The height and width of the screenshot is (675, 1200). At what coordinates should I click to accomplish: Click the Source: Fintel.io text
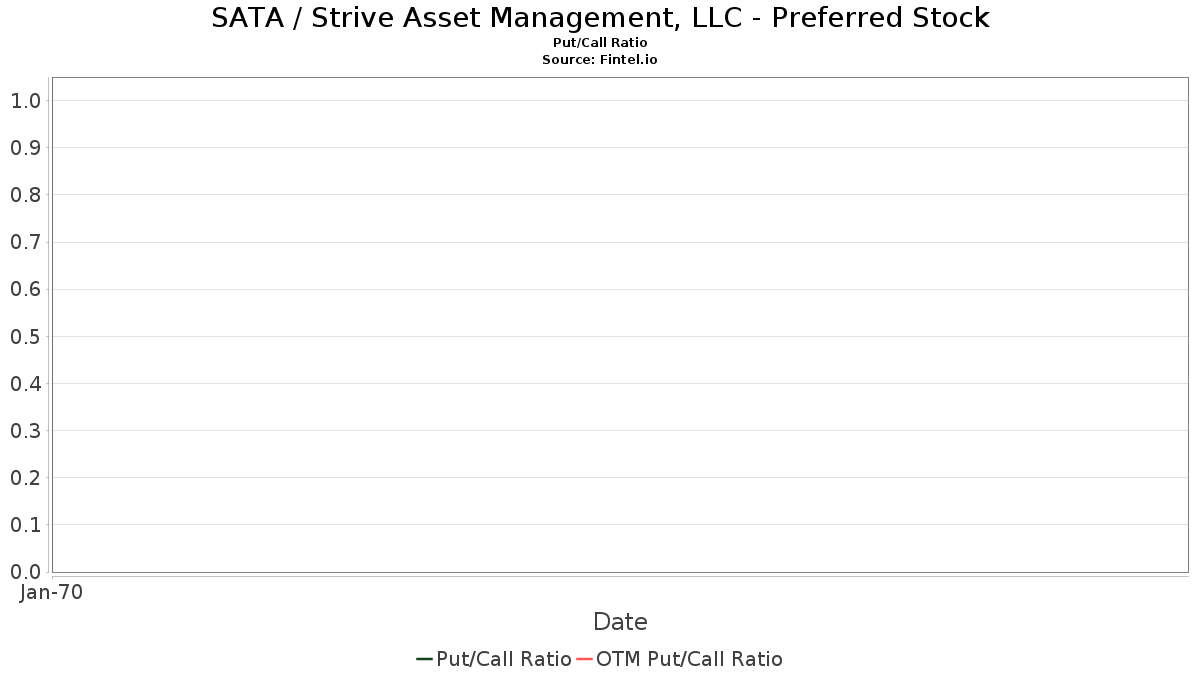click(600, 60)
